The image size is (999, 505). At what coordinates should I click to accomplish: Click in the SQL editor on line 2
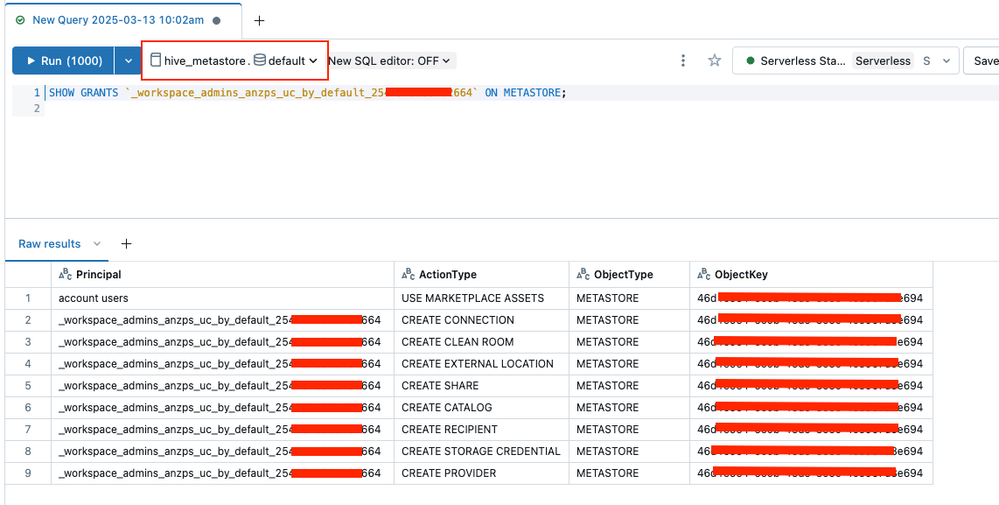pyautogui.click(x=300, y=108)
